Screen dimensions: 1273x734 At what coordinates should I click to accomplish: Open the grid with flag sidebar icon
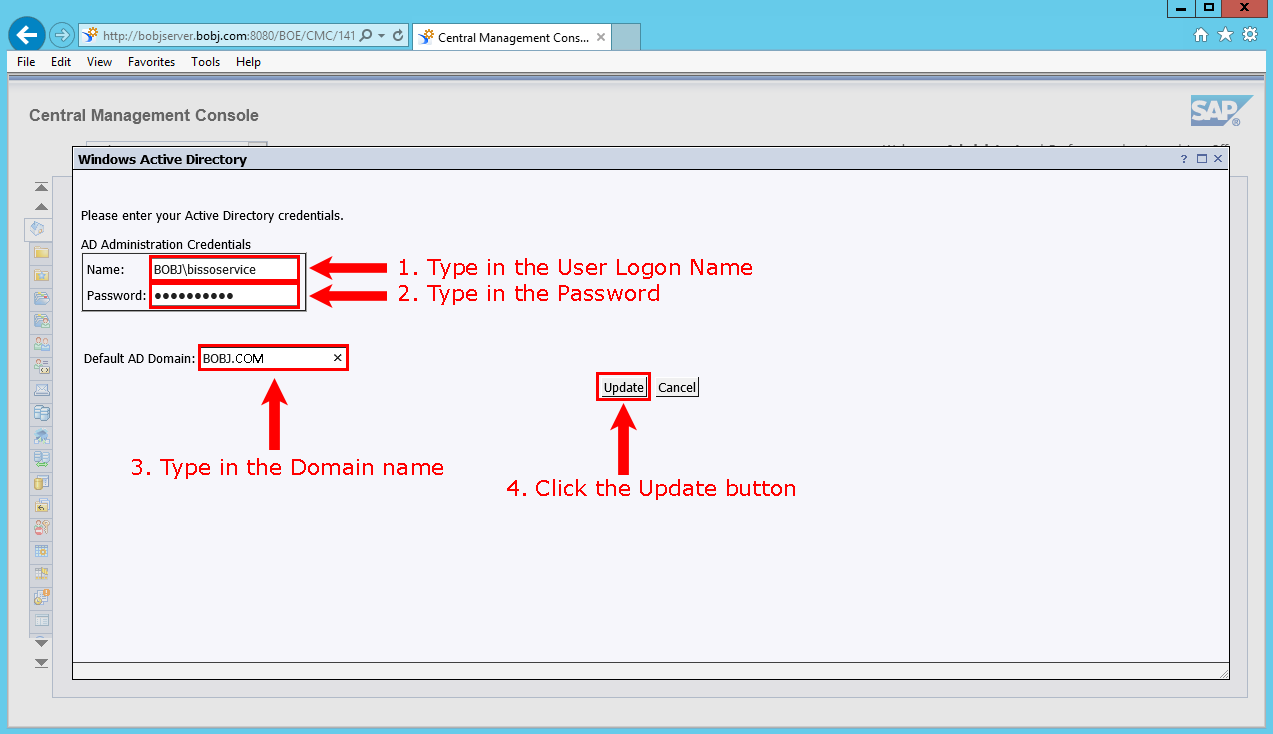pos(41,574)
